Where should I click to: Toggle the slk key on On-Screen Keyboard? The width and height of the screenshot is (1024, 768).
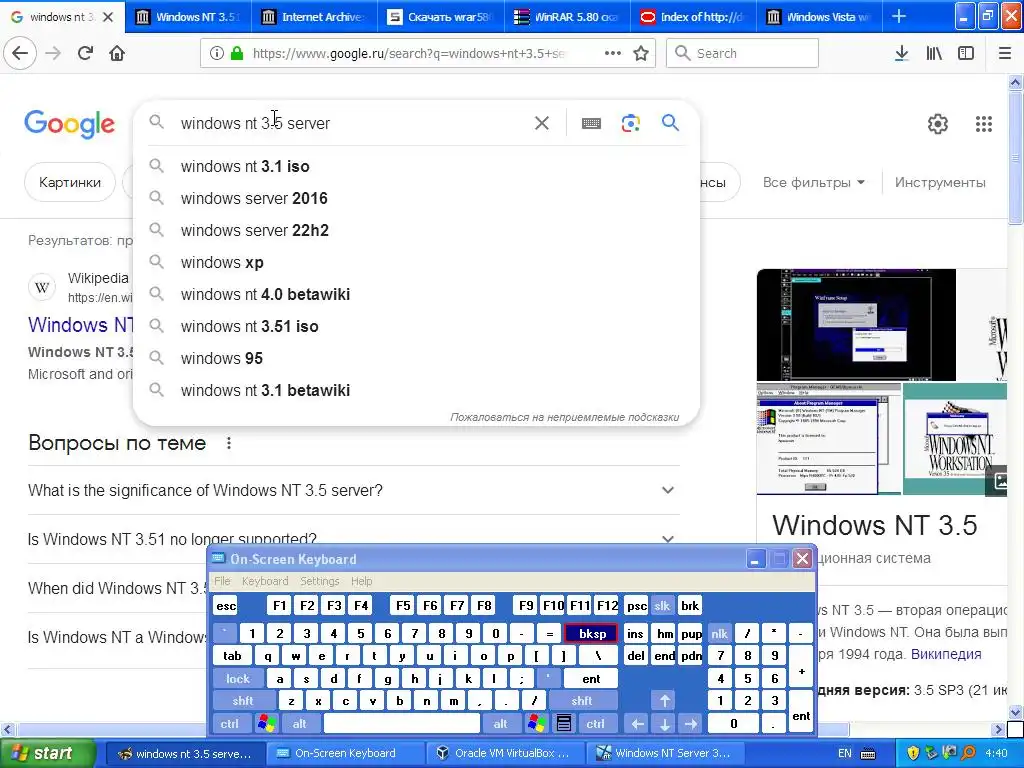662,606
